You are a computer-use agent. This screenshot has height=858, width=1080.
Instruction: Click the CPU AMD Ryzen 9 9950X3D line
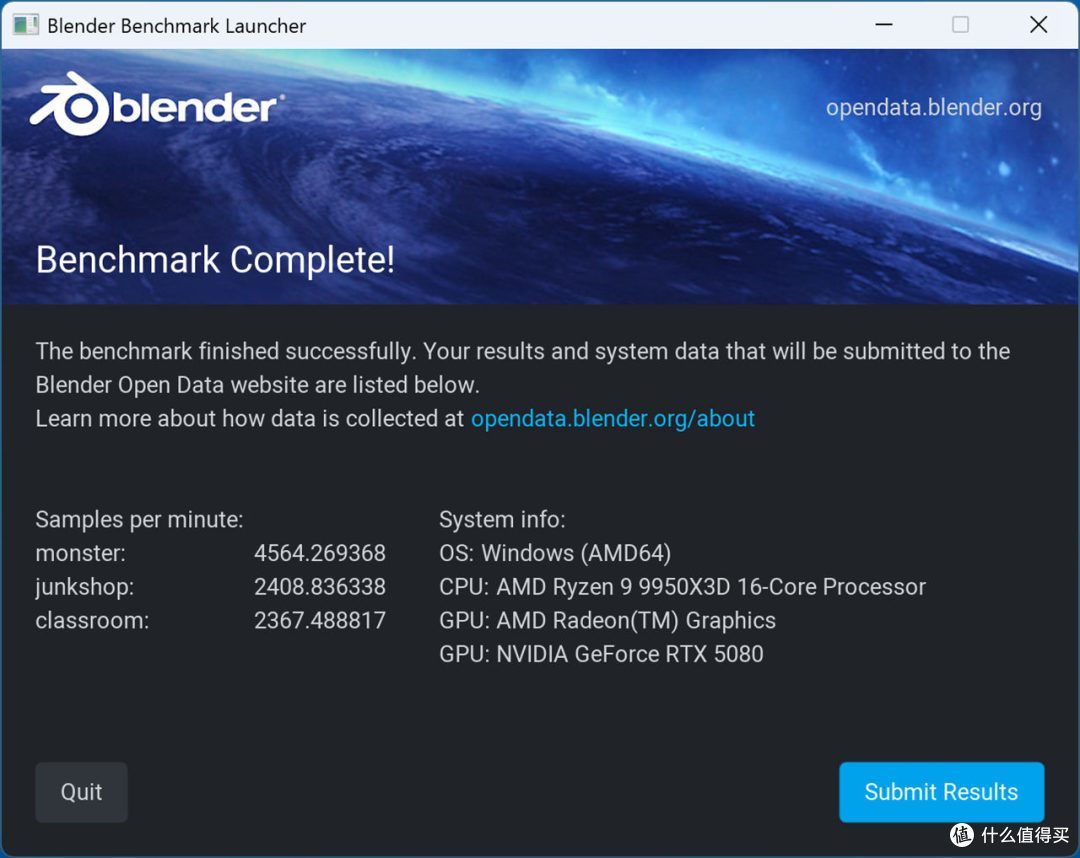click(x=683, y=587)
